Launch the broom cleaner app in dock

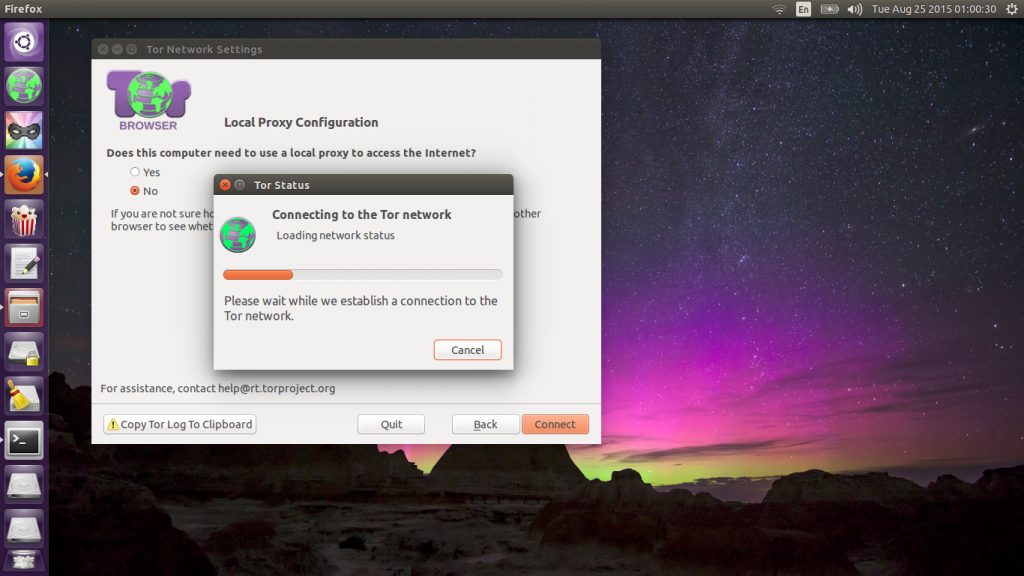click(x=24, y=396)
